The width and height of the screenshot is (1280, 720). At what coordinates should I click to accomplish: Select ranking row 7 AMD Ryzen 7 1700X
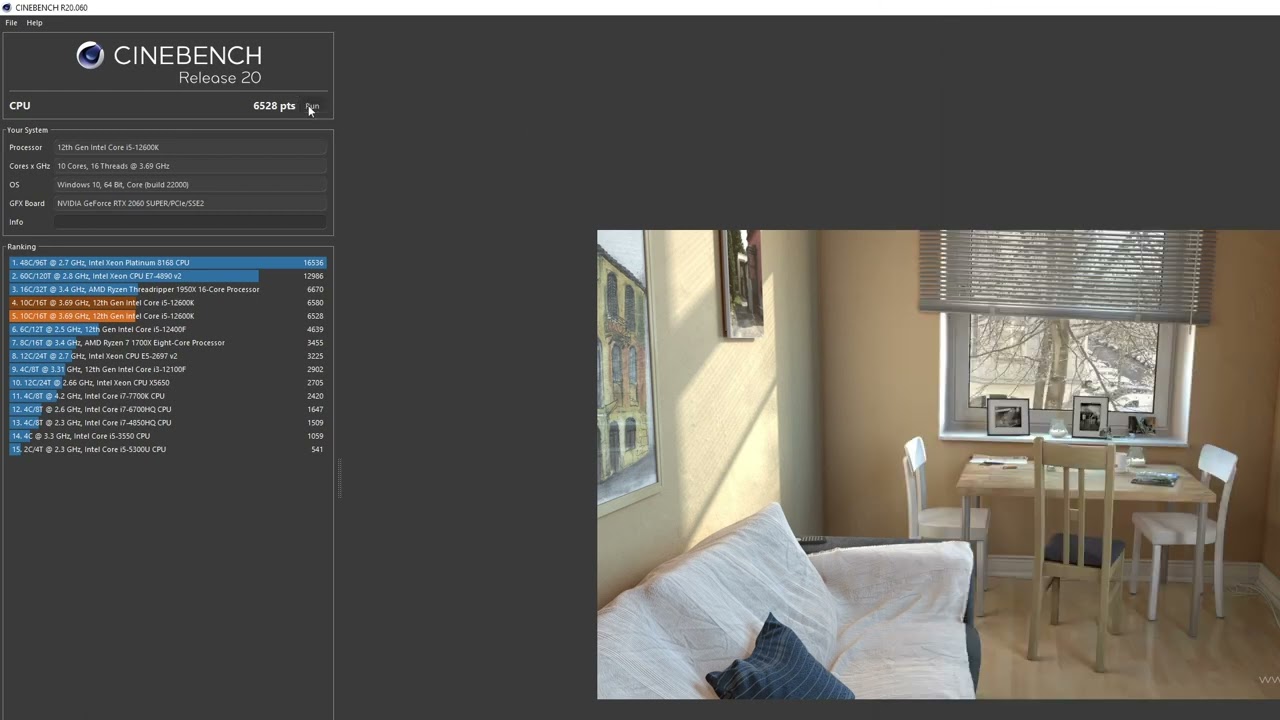click(x=167, y=343)
